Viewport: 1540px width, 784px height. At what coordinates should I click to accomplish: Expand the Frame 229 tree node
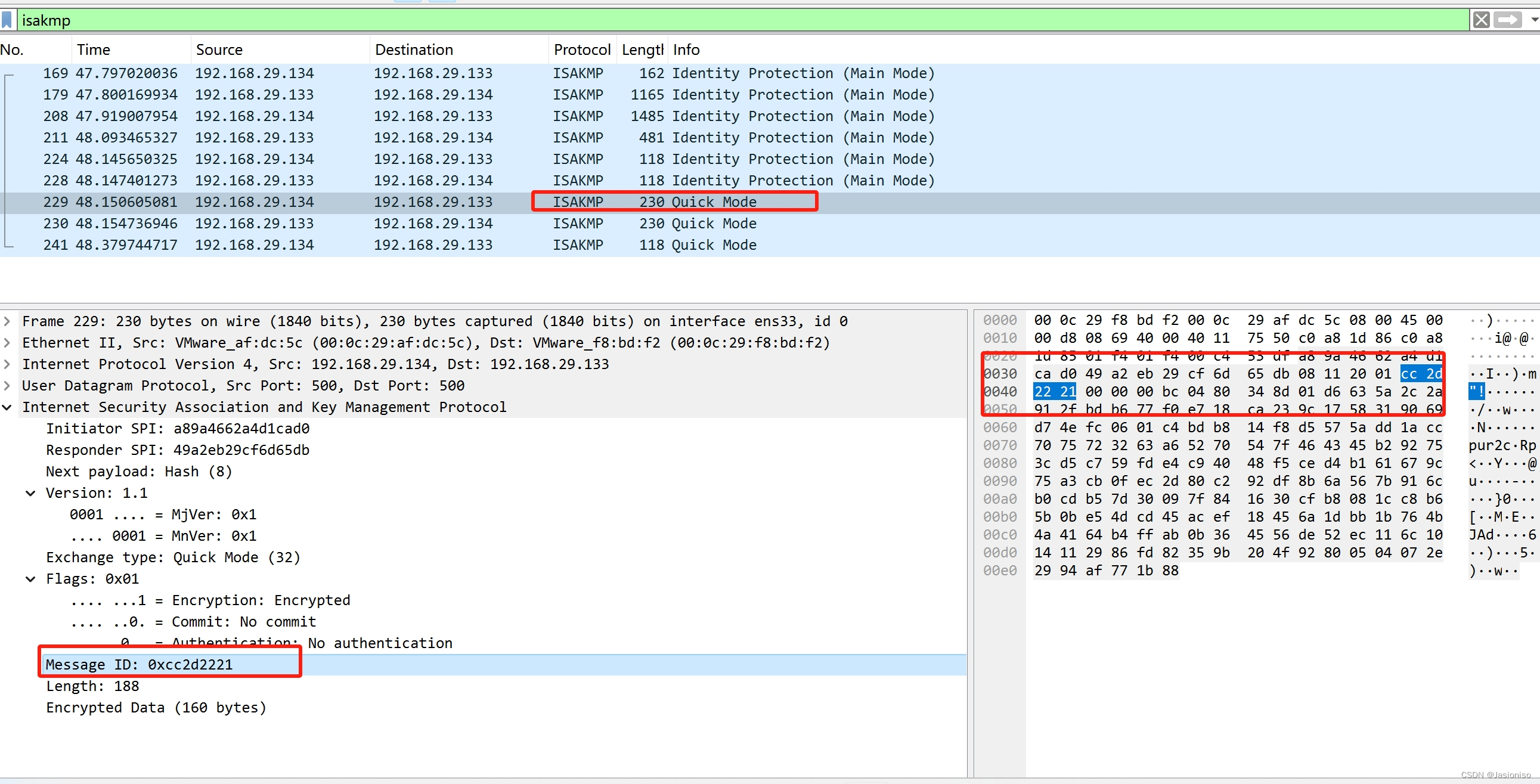pos(7,321)
